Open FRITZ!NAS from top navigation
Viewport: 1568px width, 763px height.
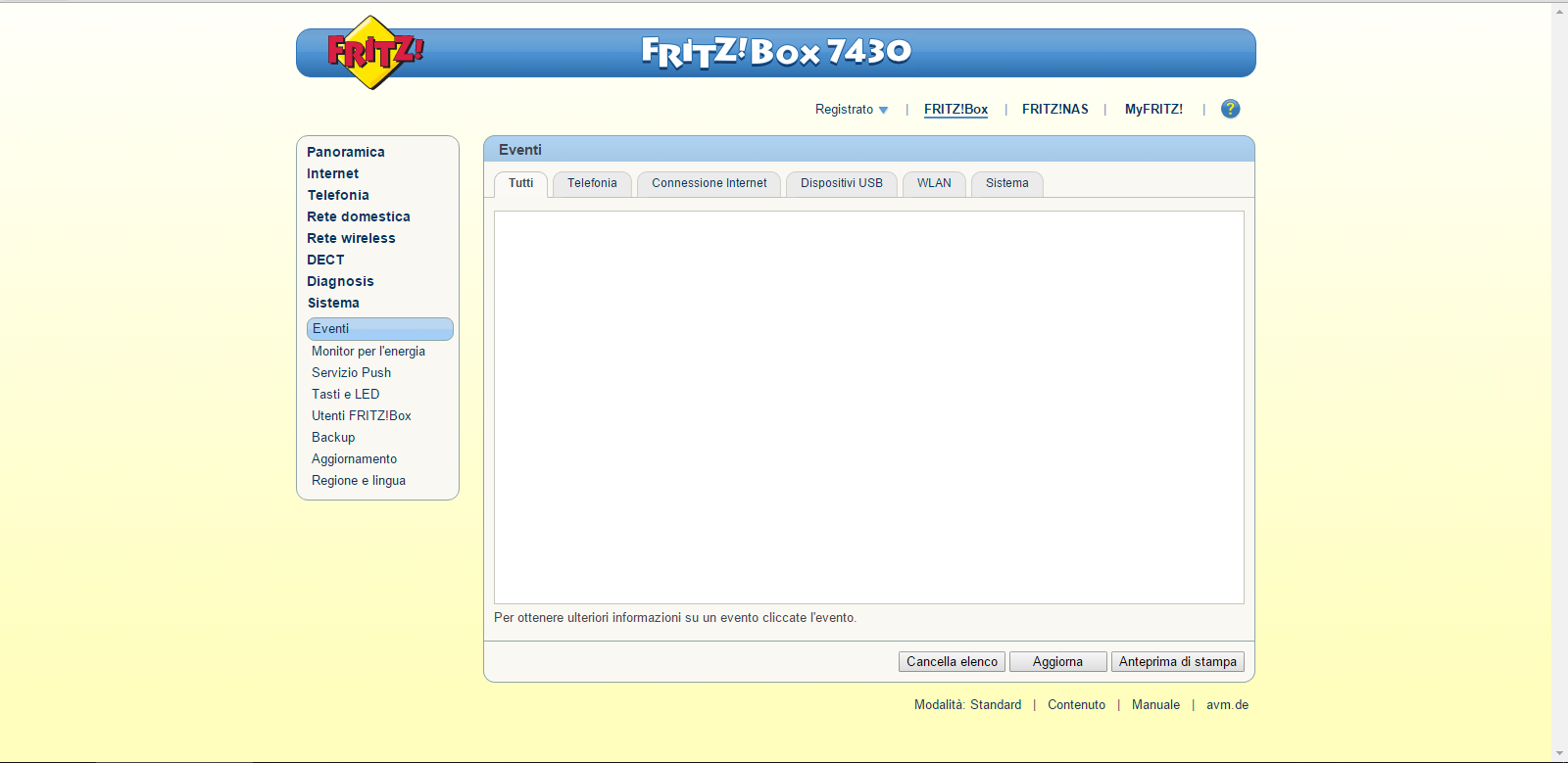click(1054, 110)
